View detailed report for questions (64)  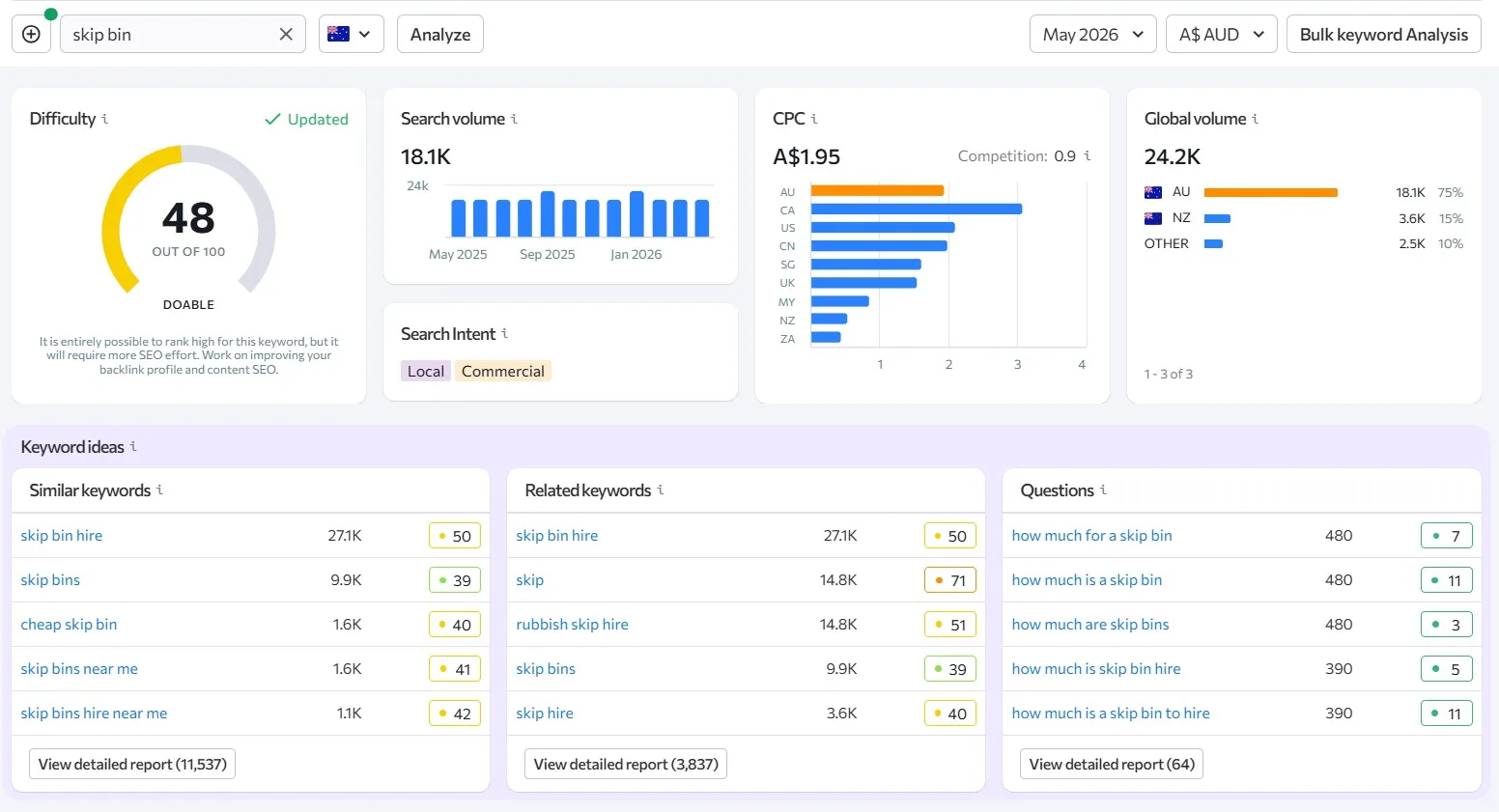[x=1112, y=764]
